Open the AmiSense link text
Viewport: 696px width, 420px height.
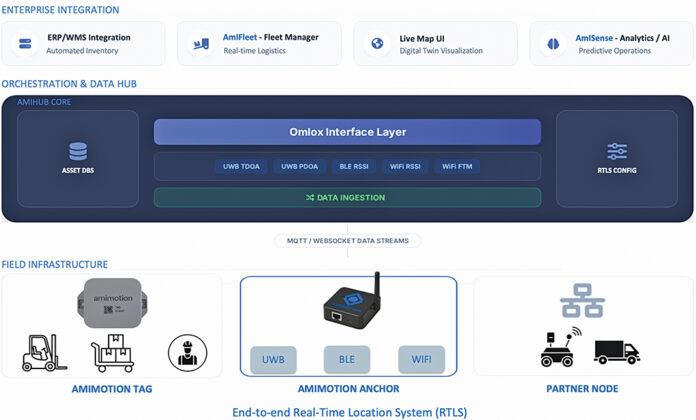coord(594,38)
